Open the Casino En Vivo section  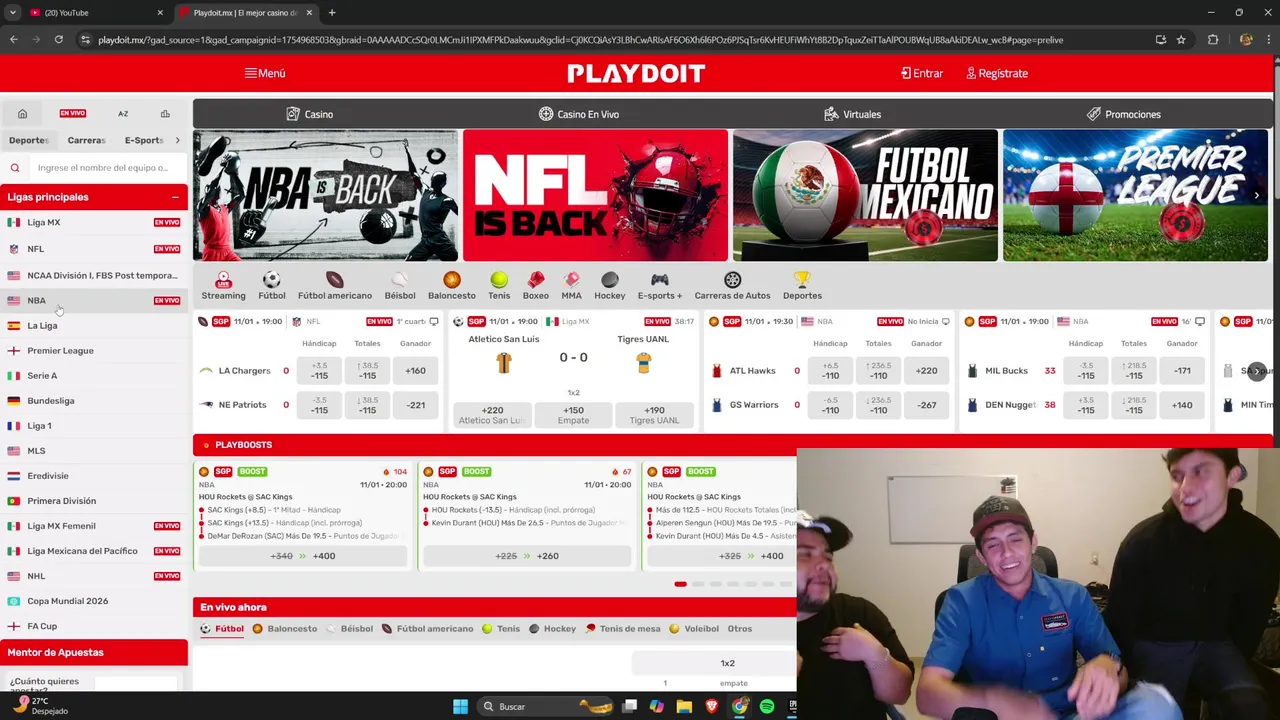click(579, 114)
